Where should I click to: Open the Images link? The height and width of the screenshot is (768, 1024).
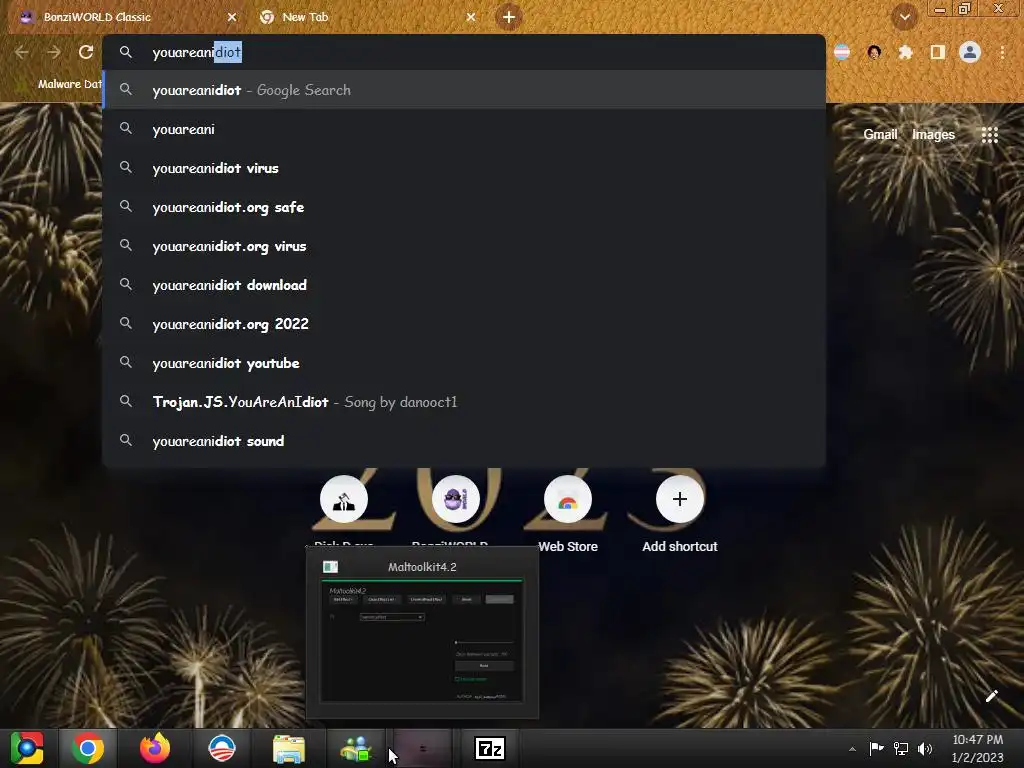pyautogui.click(x=933, y=135)
